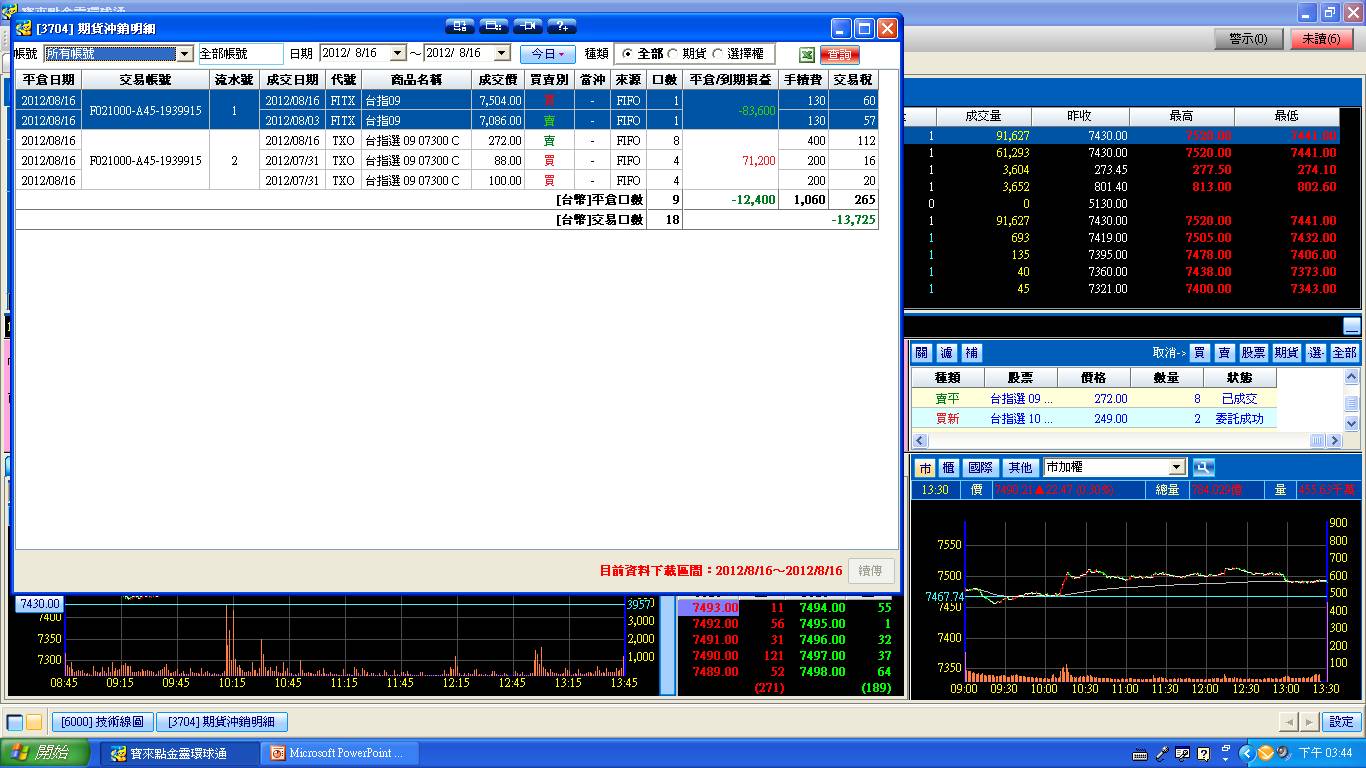Click the 寶來點金靈環球通 taskbar button
Viewport: 1366px width, 768px height.
[179, 753]
